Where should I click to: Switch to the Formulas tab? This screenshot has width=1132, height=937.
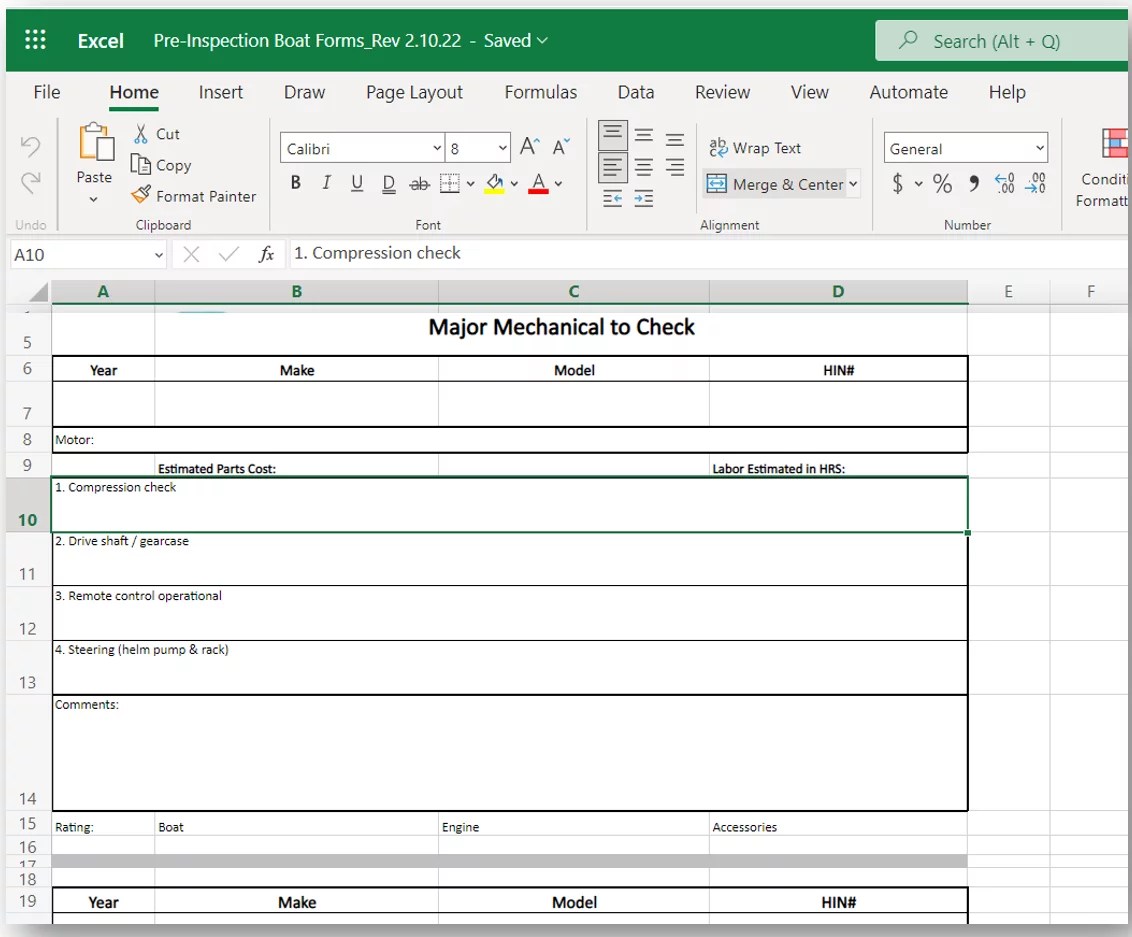[541, 92]
